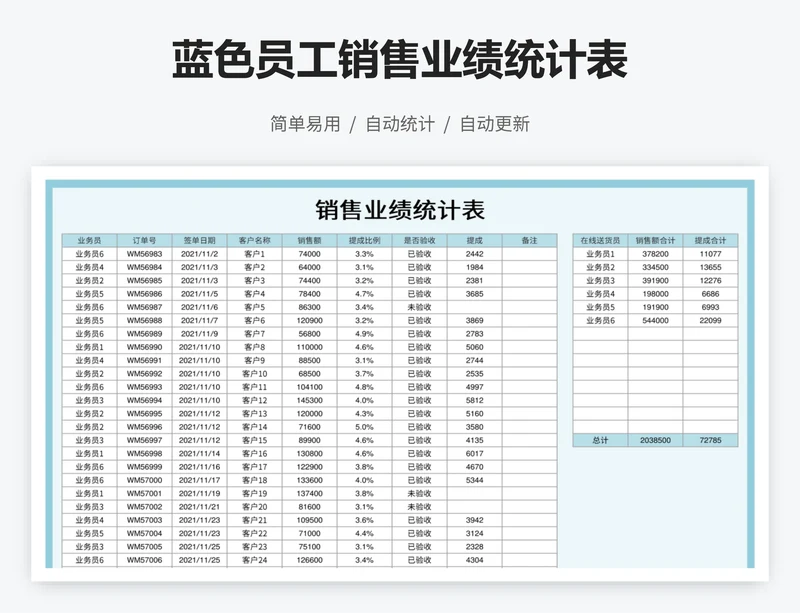This screenshot has height=613, width=800.
Task: Select commission cell 4304
Action: [474, 560]
